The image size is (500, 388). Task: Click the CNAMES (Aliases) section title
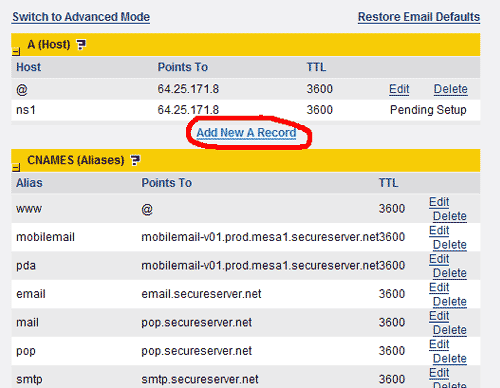(76, 160)
